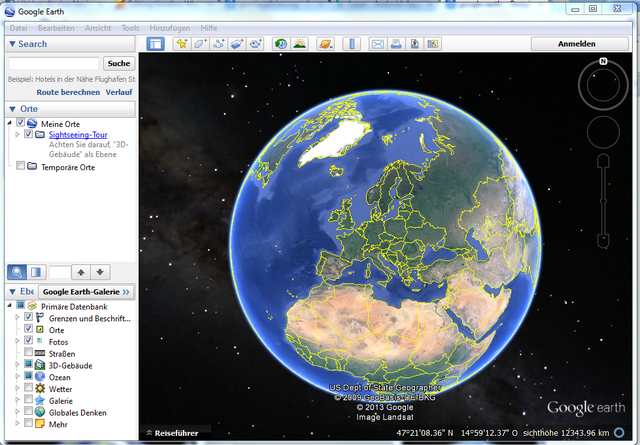Image resolution: width=640 pixels, height=445 pixels.
Task: Toggle the Orte layer checkbox
Action: 28,329
